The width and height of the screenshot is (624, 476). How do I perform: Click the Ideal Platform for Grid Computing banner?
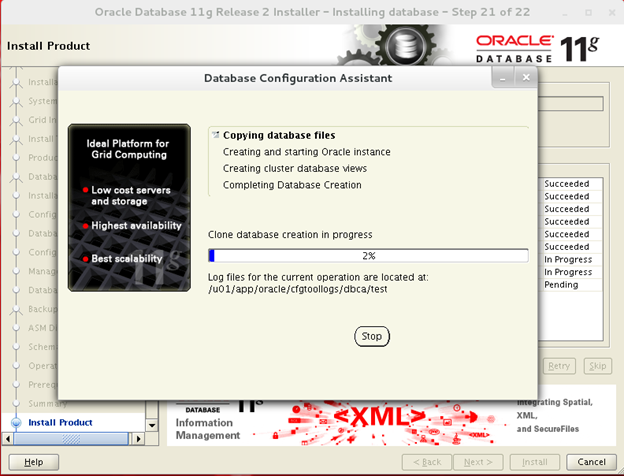pos(129,207)
